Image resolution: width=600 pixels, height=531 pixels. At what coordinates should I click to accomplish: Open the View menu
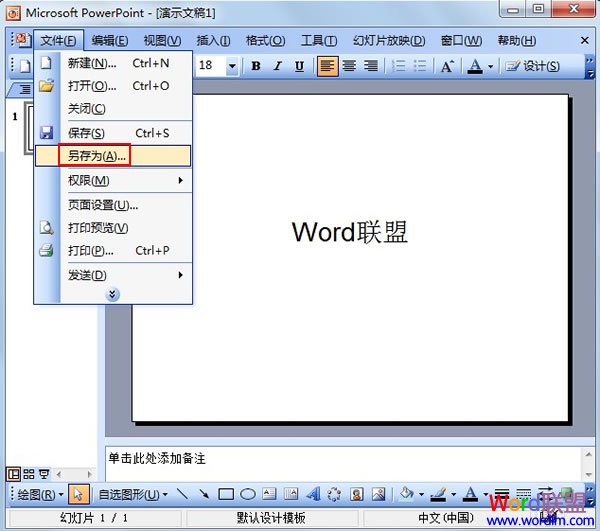pyautogui.click(x=162, y=40)
